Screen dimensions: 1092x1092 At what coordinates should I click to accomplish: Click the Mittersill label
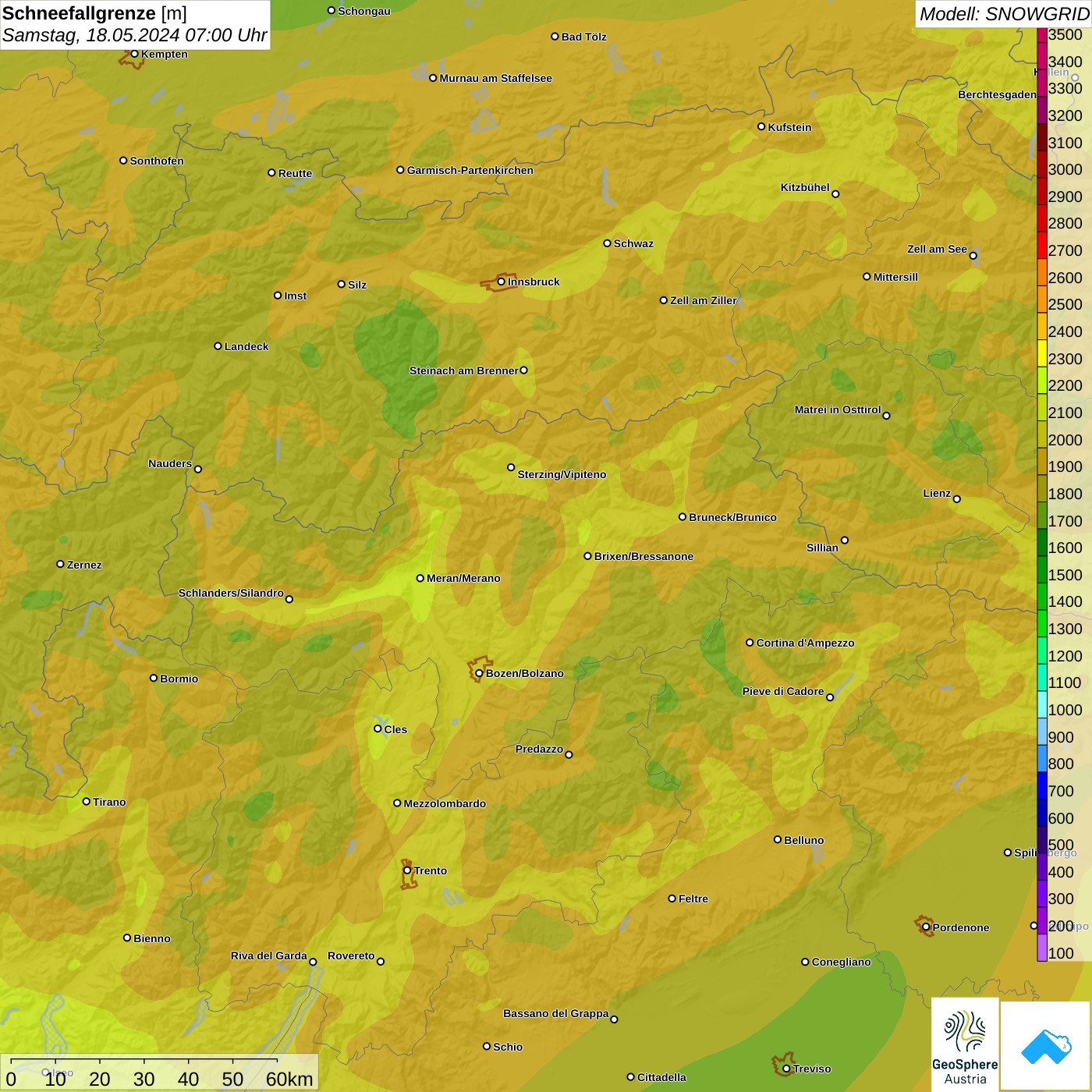click(895, 277)
